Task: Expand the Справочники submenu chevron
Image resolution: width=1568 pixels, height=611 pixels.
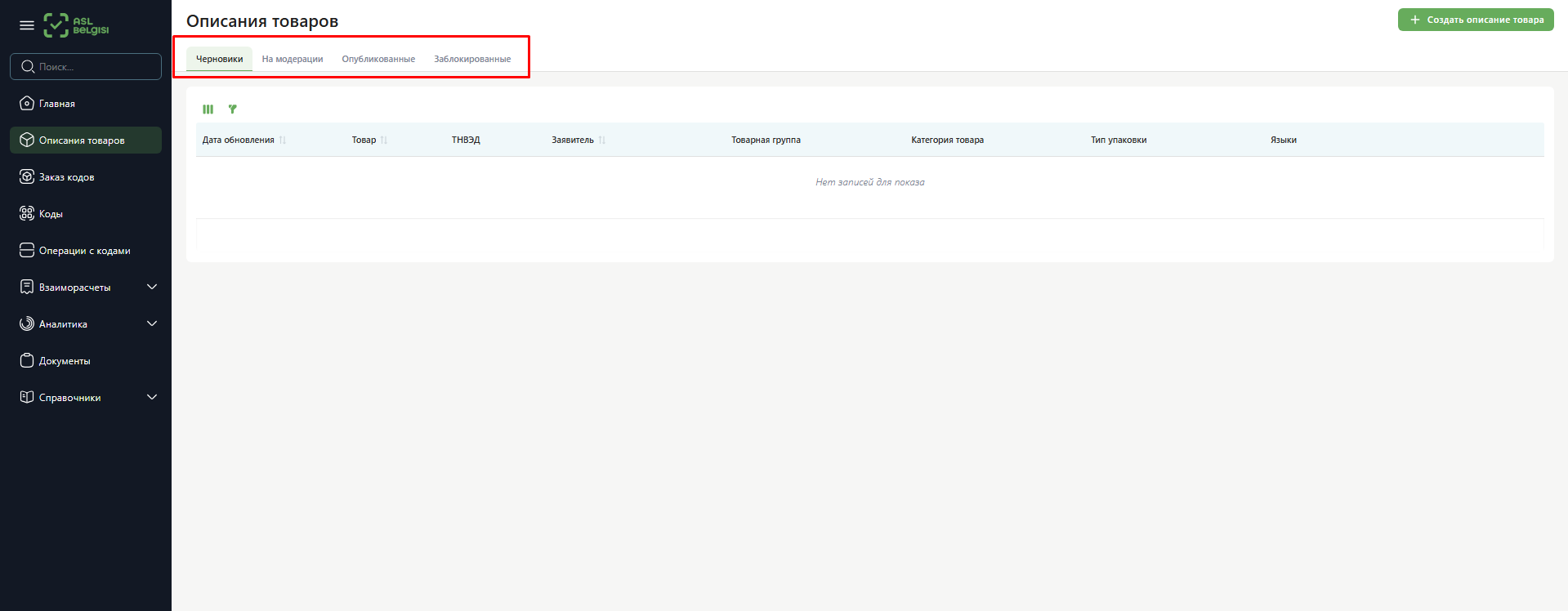Action: pyautogui.click(x=152, y=397)
